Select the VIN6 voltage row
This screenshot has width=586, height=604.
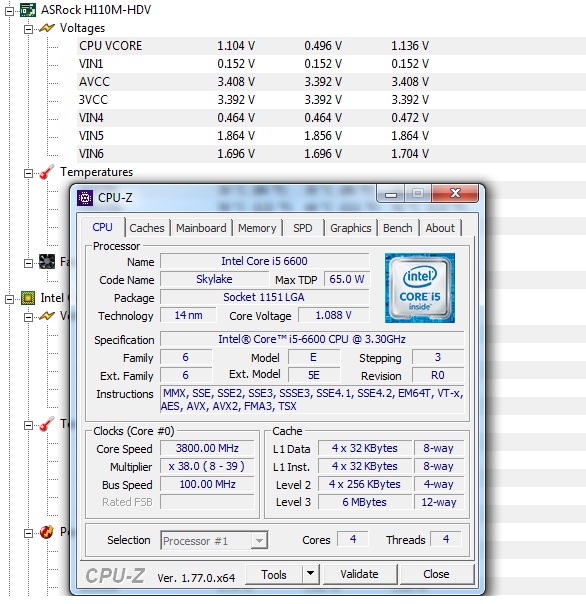[331, 154]
